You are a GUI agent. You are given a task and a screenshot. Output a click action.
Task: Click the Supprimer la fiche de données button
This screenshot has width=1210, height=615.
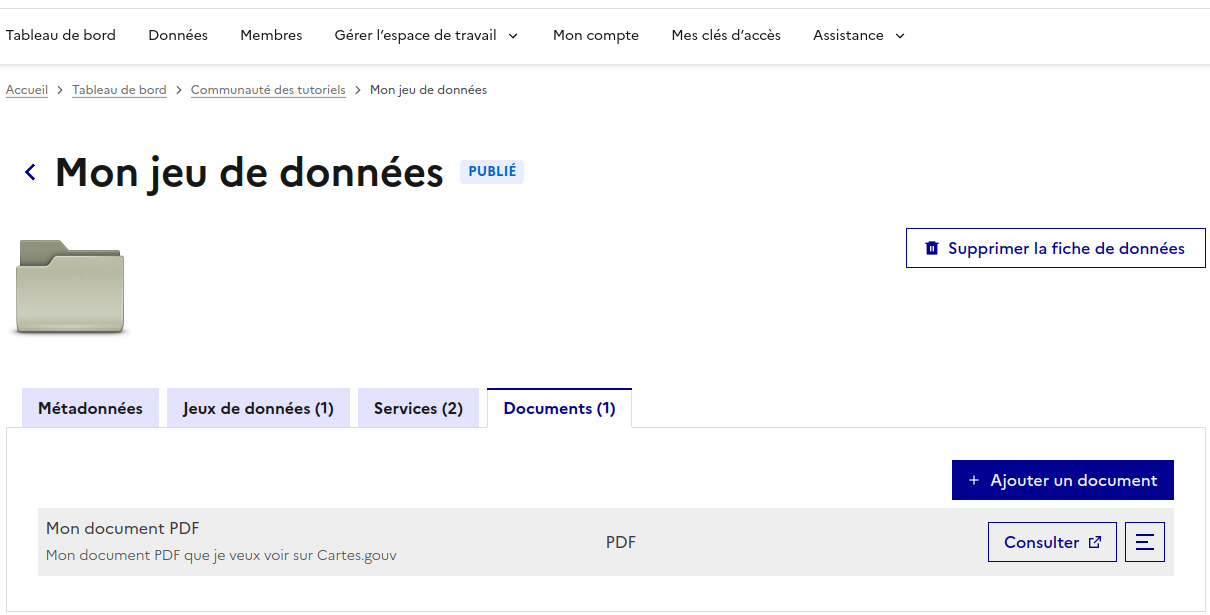(1055, 248)
